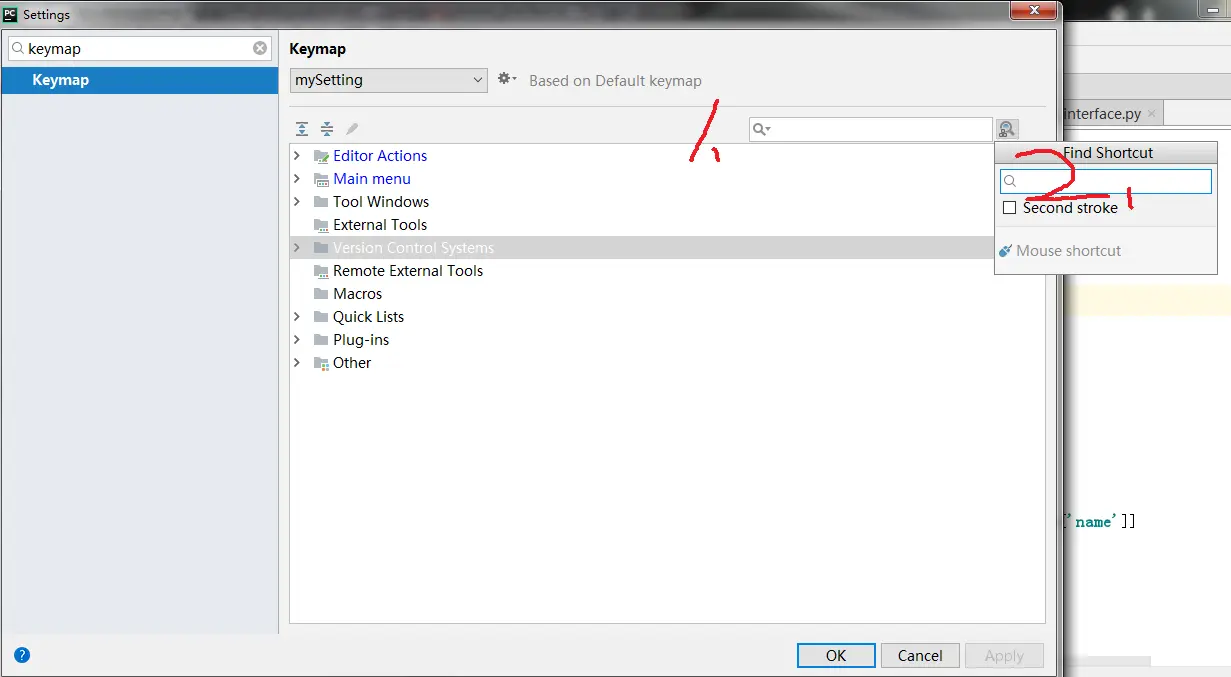Click the Find Shortcut keystroke input field

tap(1106, 181)
